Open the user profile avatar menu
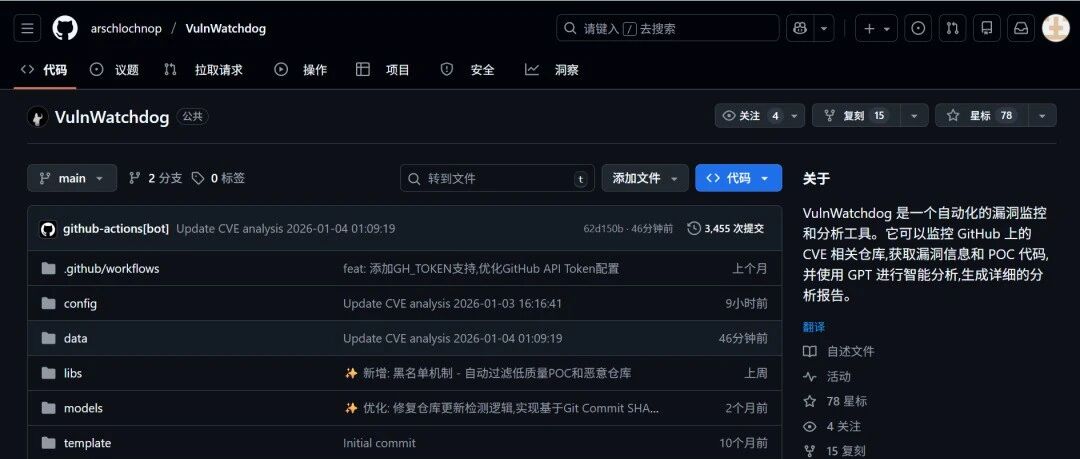Screen dimensions: 1080x459 pos(1055,28)
